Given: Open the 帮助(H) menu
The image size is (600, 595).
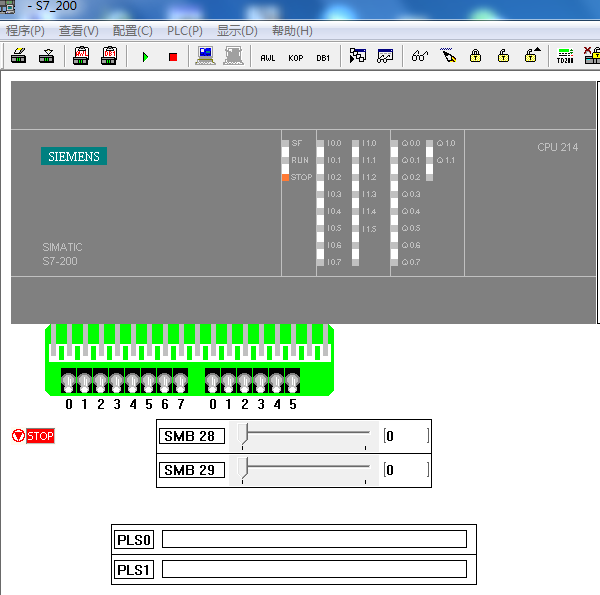Looking at the screenshot, I should pyautogui.click(x=292, y=31).
